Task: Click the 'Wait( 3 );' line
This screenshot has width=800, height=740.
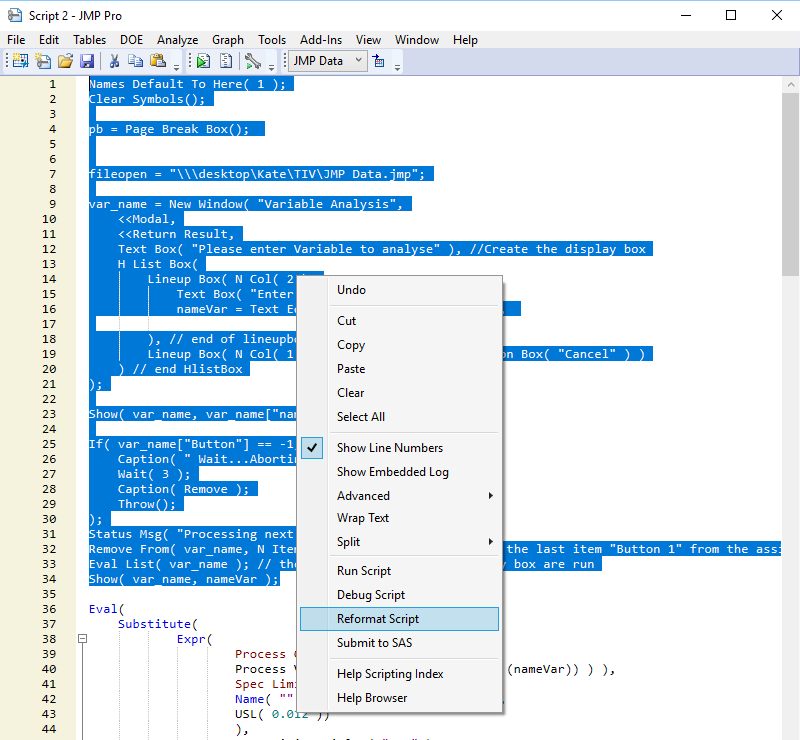Action: coord(154,474)
